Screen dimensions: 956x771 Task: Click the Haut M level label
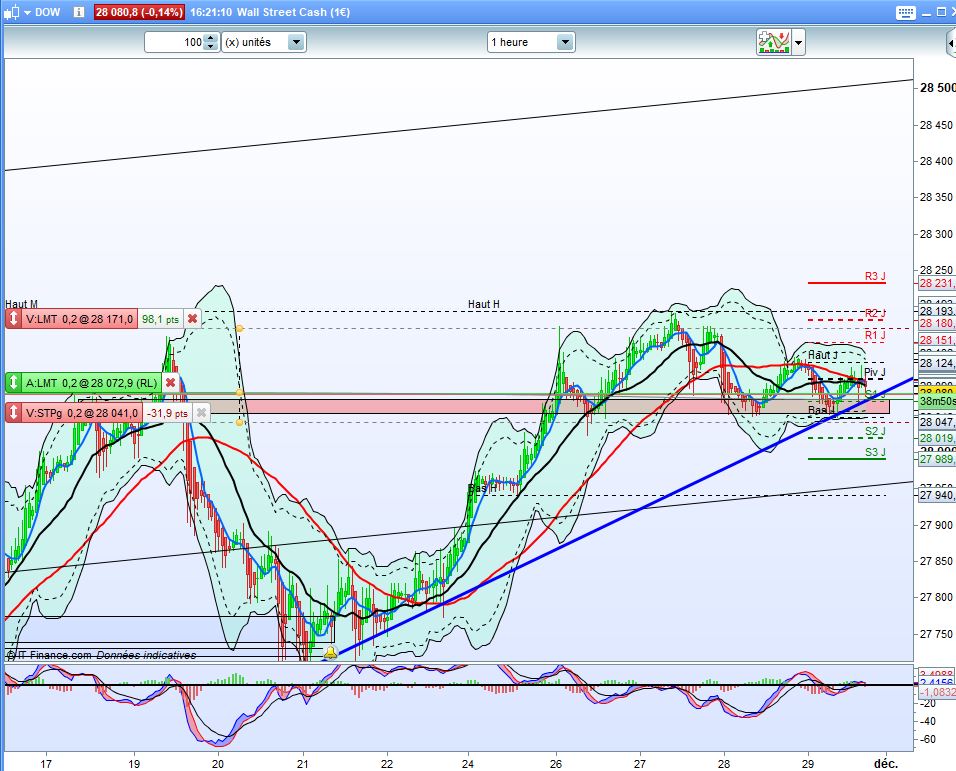click(x=21, y=304)
